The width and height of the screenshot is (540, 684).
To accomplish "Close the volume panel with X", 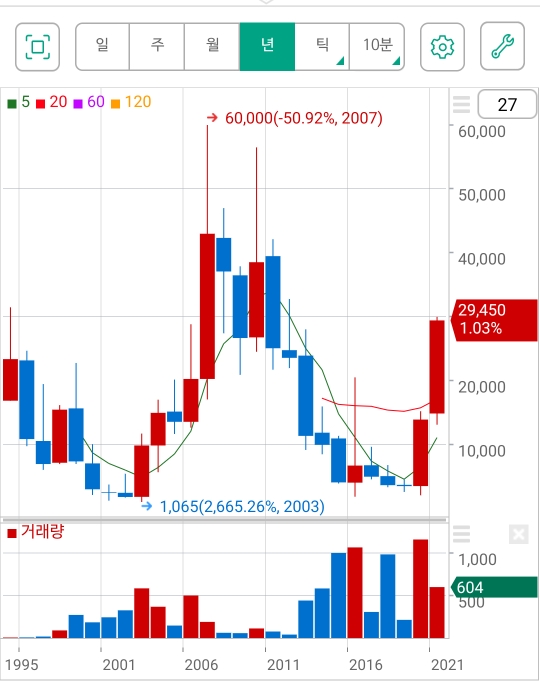I will click(x=519, y=534).
